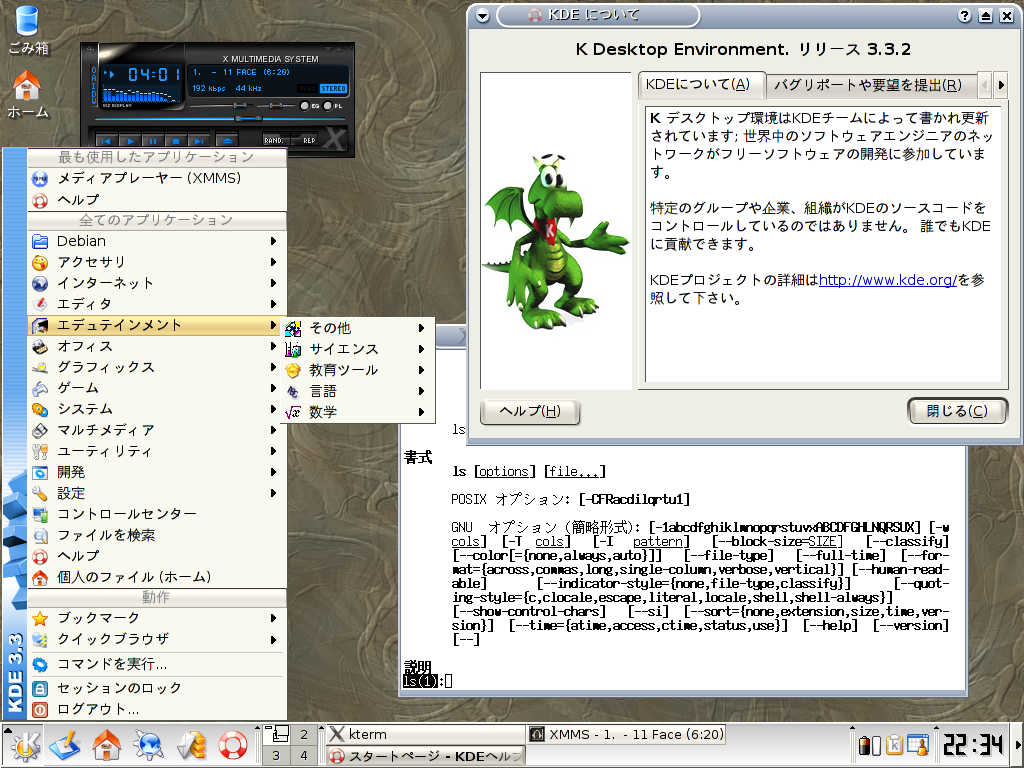Image resolution: width=1024 pixels, height=768 pixels.
Task: Open the K menu launcher on the panel
Action: tap(24, 745)
